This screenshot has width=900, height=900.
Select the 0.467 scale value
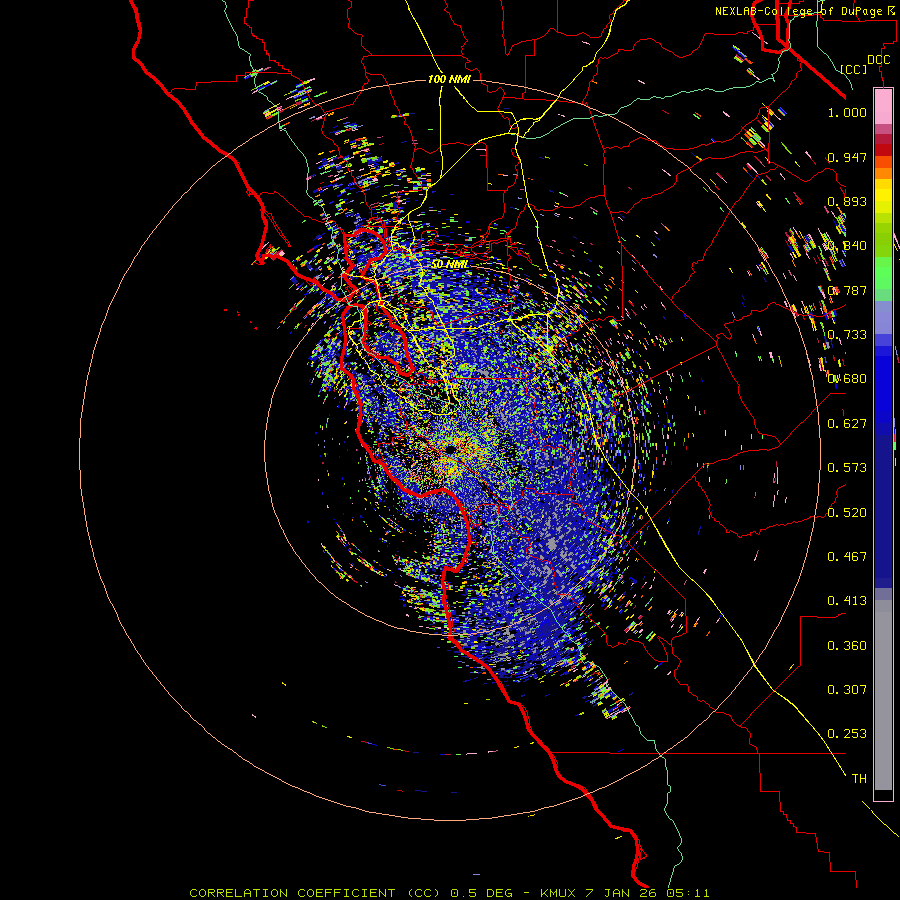[847, 557]
